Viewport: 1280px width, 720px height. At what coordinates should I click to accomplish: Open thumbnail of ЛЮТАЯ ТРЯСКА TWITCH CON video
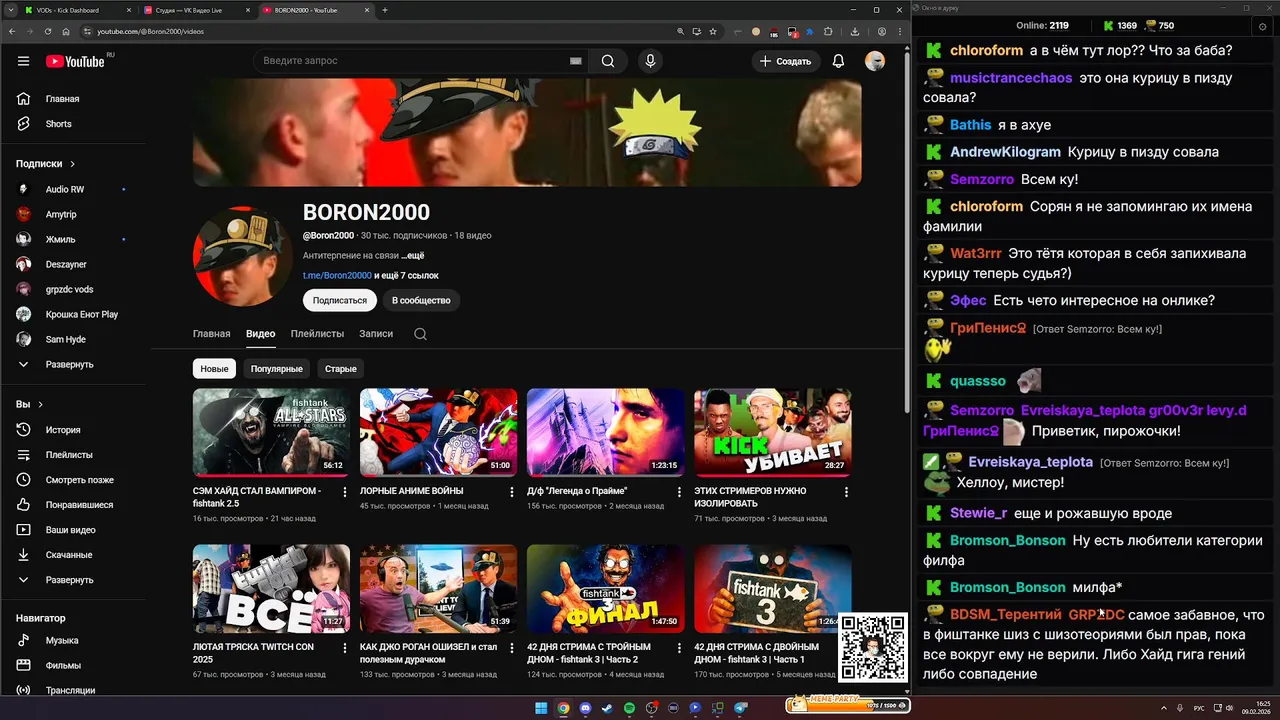click(x=272, y=588)
